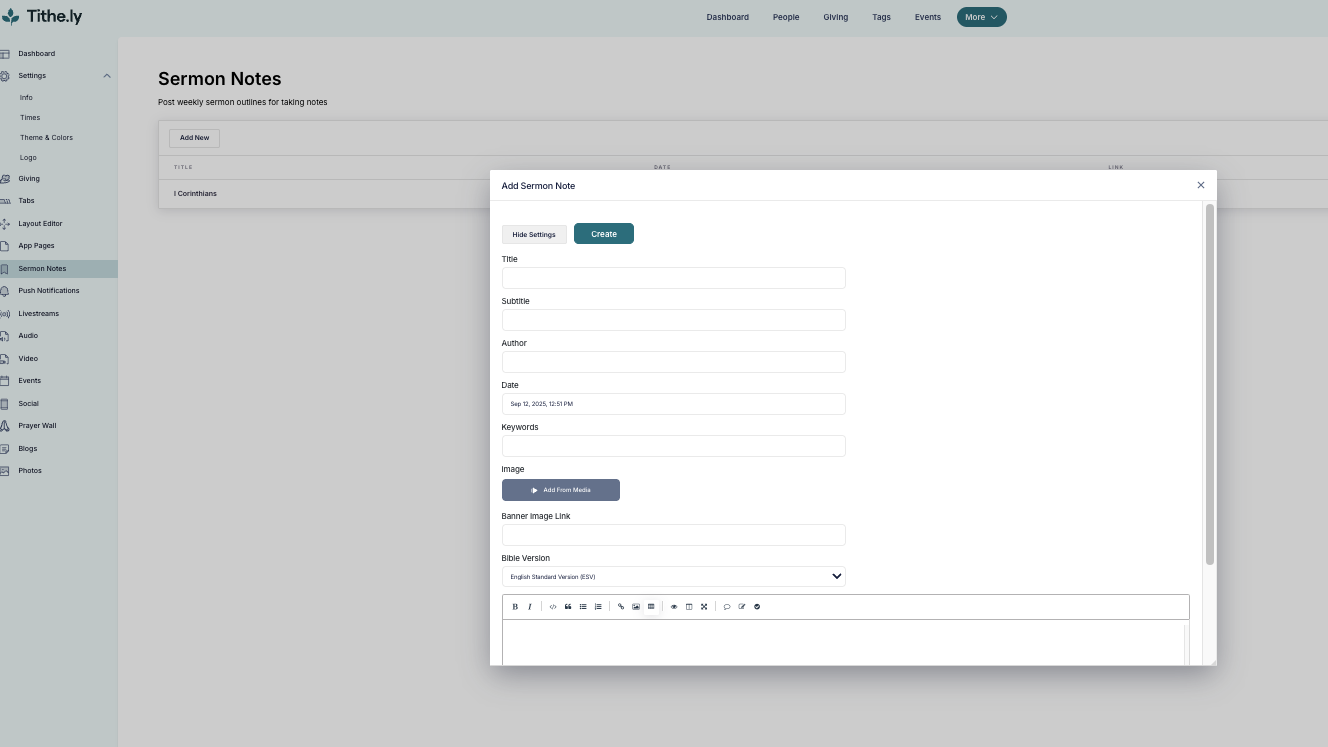Insert a blockquote with the quote icon
The image size is (1328, 747).
568,607
